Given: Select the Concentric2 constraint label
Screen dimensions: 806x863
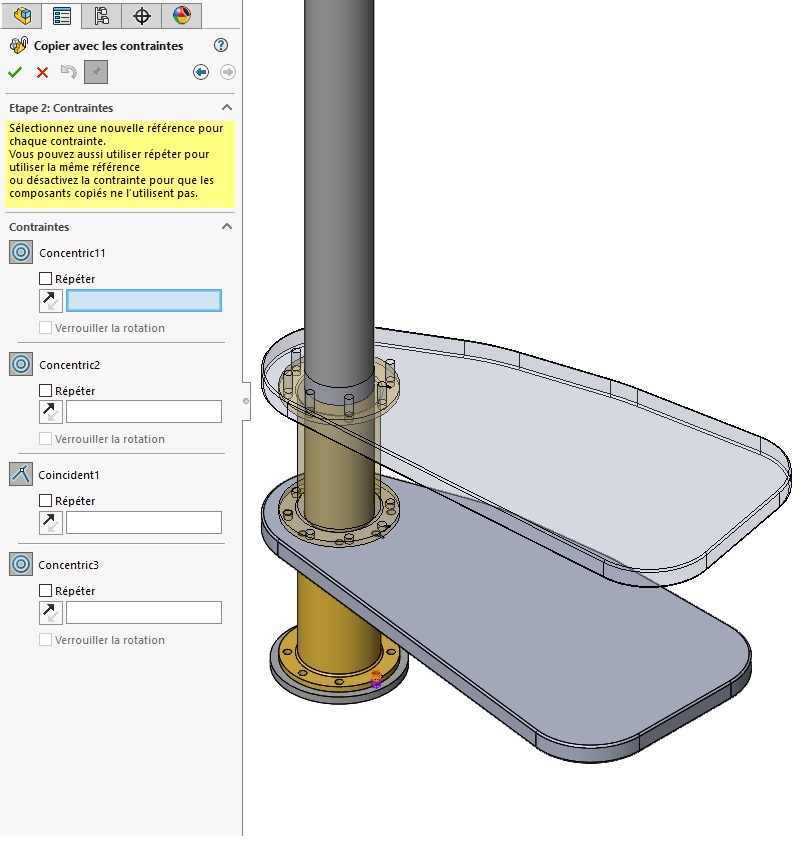Looking at the screenshot, I should (69, 365).
